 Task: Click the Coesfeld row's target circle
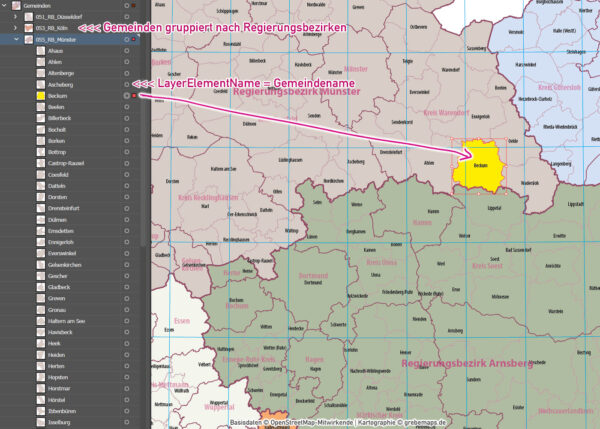pyautogui.click(x=127, y=175)
